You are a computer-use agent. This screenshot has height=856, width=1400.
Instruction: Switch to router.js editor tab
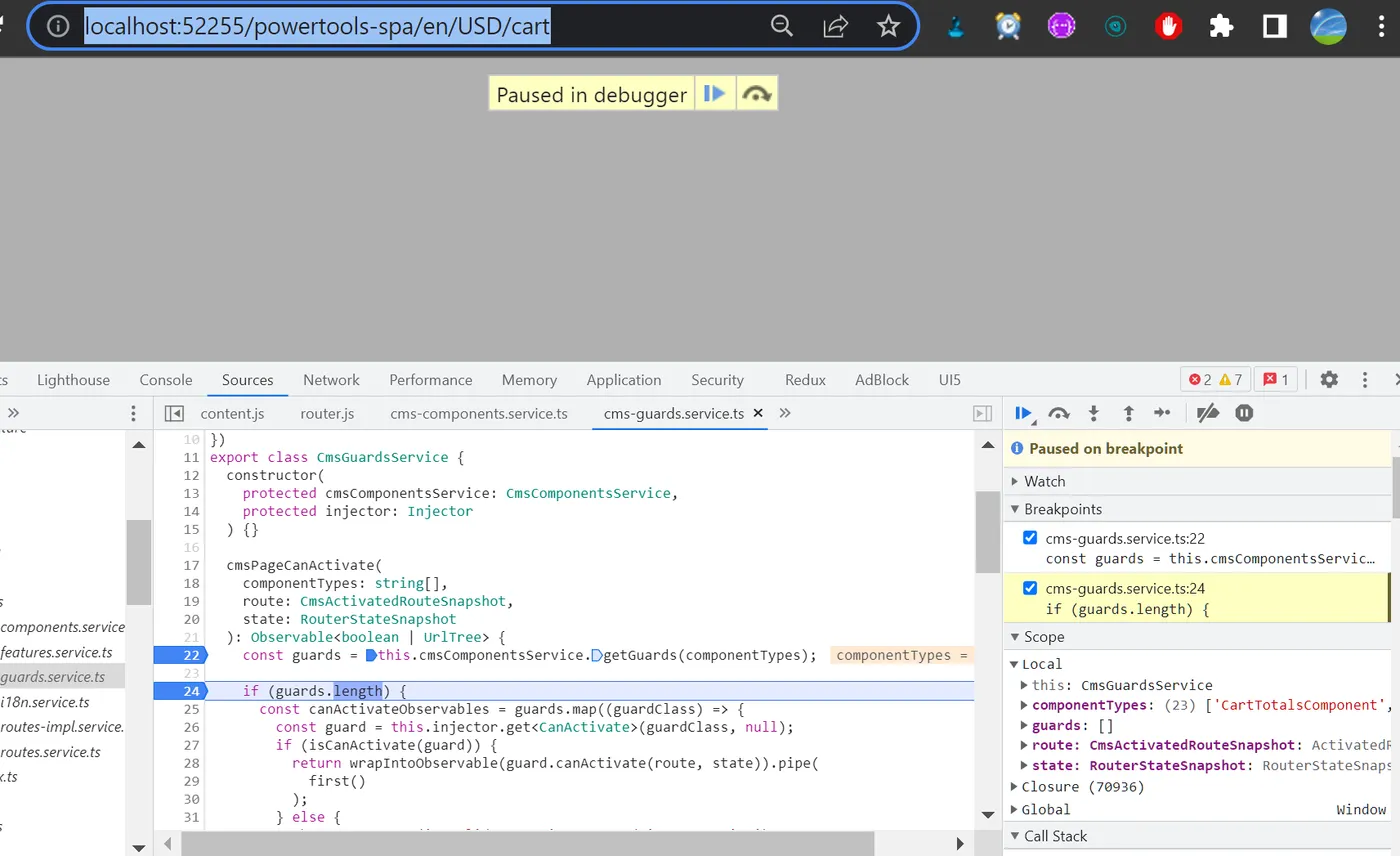pyautogui.click(x=327, y=413)
